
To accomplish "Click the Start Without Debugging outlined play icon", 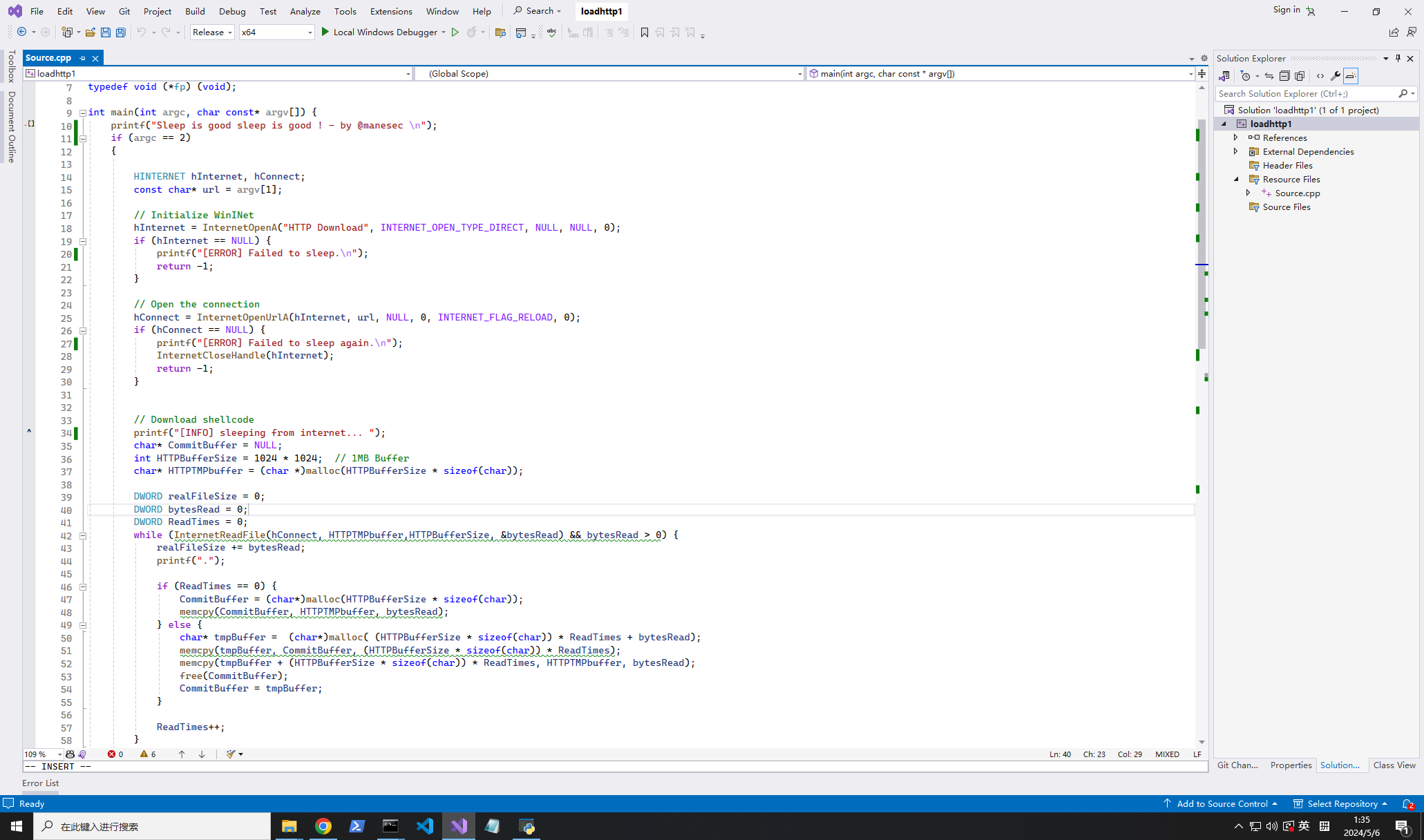I will [455, 32].
